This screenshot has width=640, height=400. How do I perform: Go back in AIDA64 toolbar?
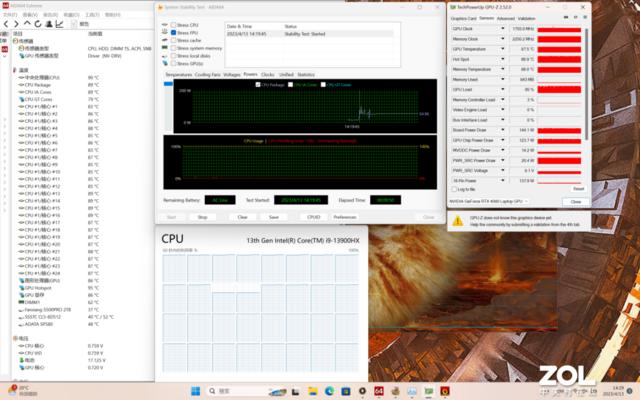tap(6, 24)
